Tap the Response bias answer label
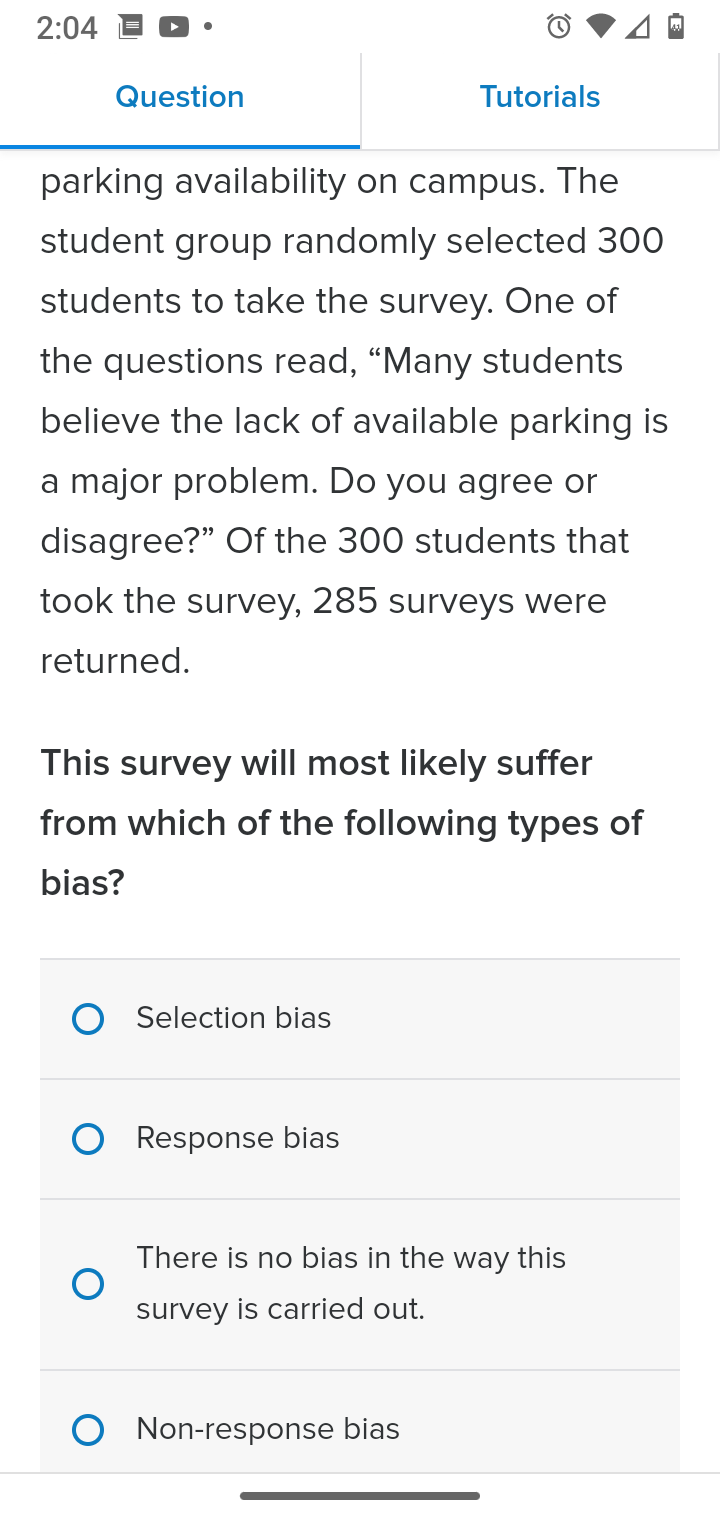The height and width of the screenshot is (1520, 720). (238, 1138)
